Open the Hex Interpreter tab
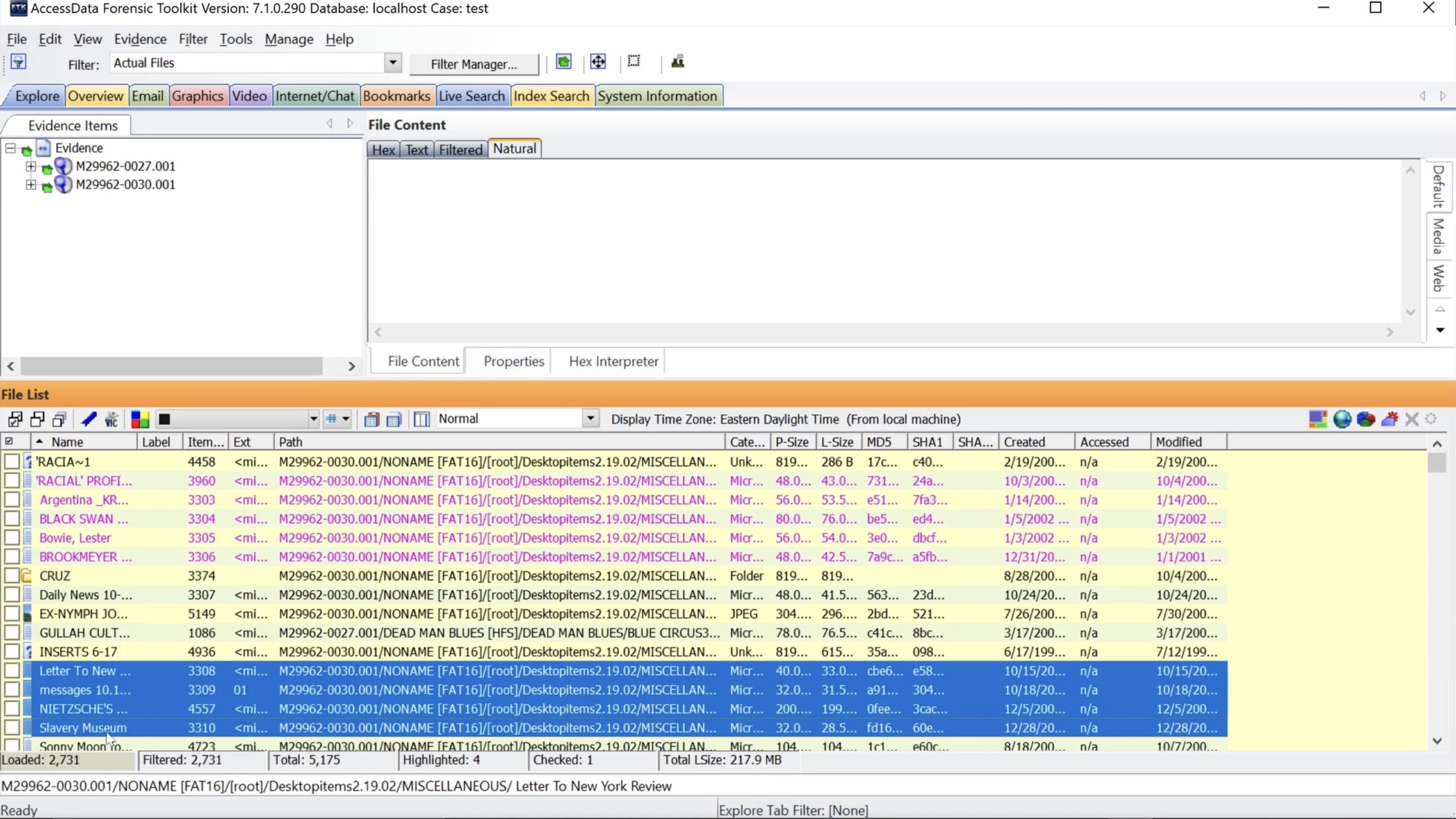 614,361
